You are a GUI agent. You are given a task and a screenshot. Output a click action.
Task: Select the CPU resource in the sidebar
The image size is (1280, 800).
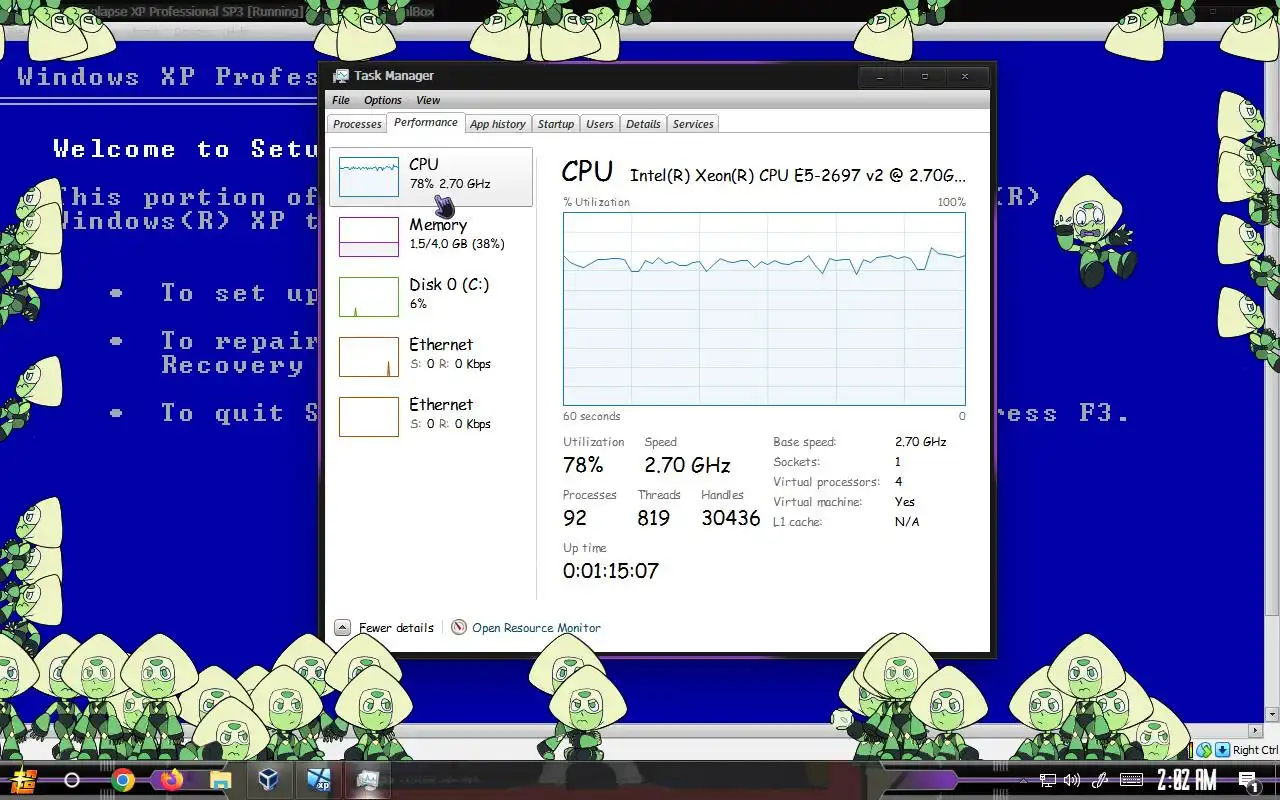[431, 177]
